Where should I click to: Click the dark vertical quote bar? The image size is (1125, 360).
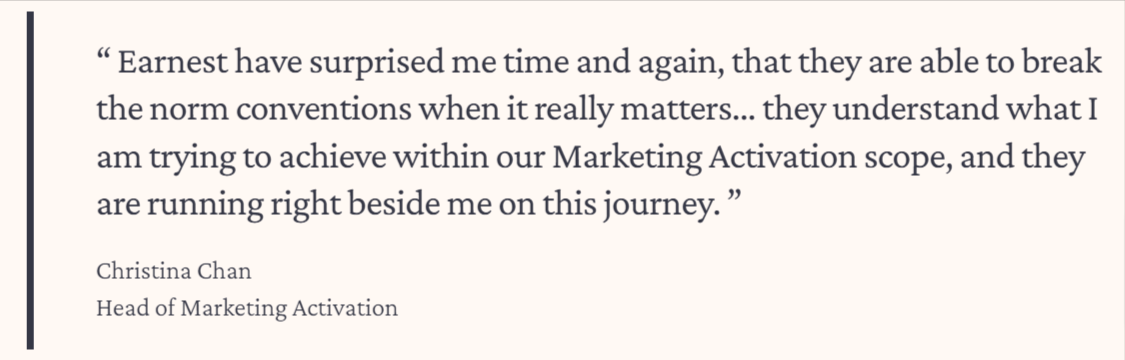tap(30, 180)
